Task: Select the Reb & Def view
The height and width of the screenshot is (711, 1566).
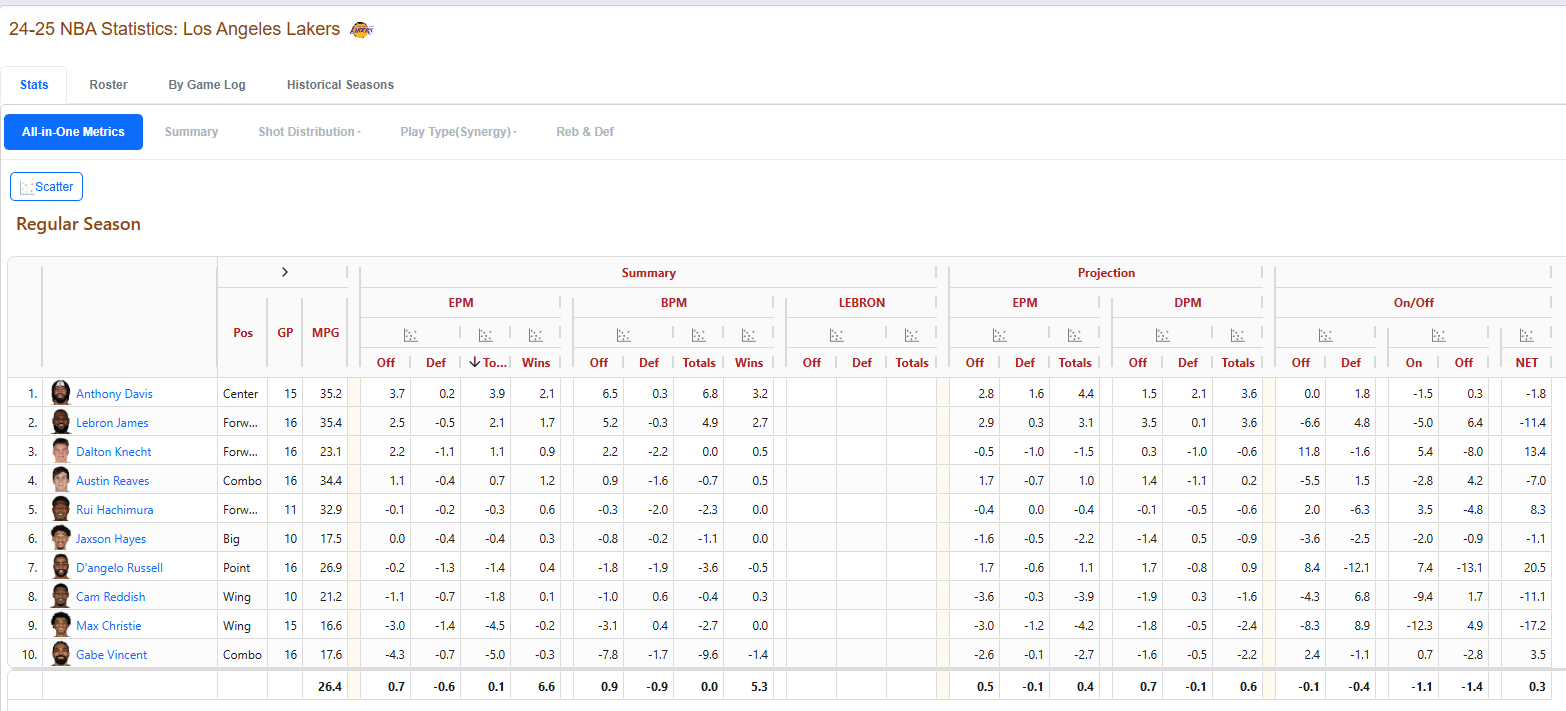Action: [x=585, y=132]
